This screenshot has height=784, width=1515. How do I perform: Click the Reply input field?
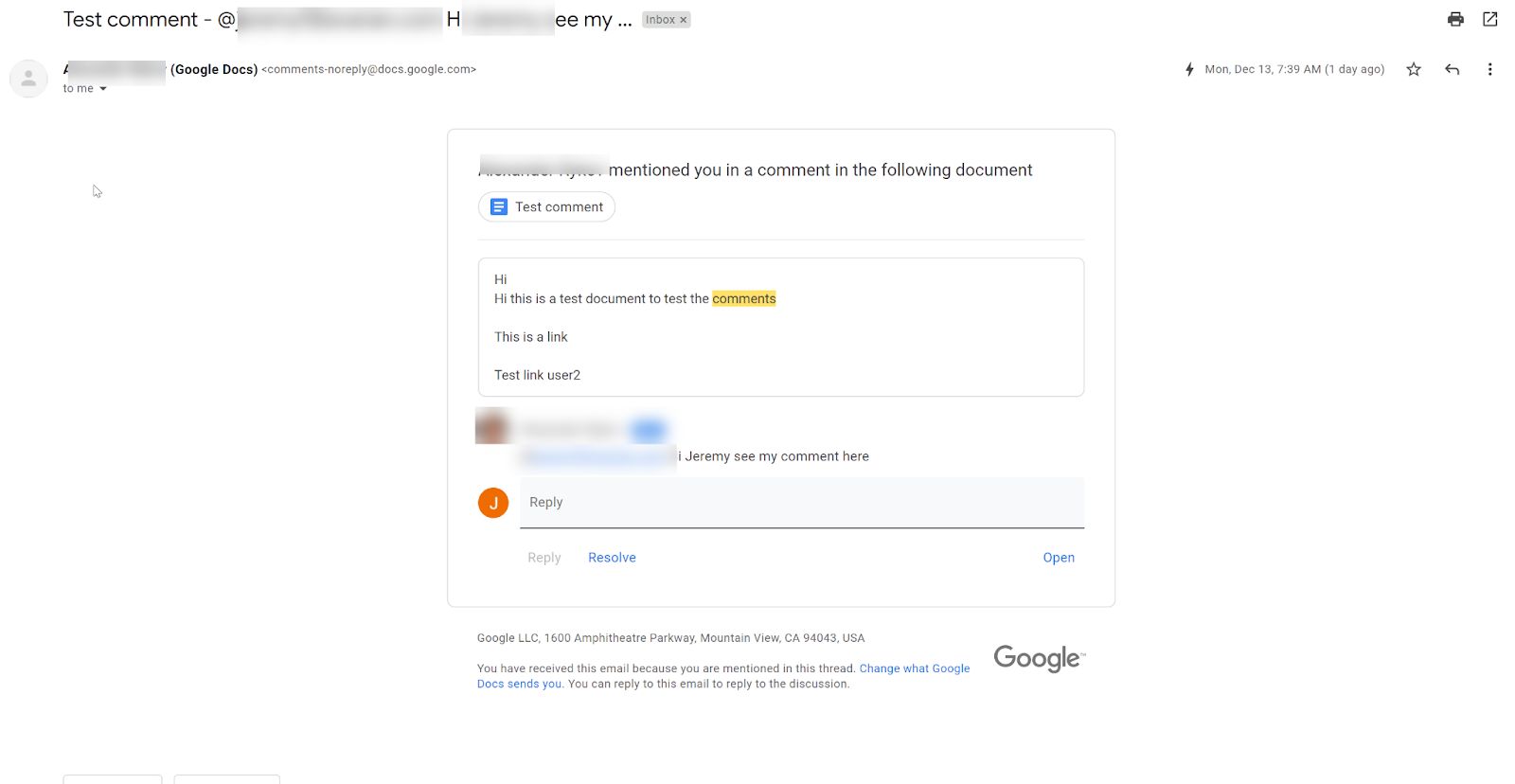[802, 503]
